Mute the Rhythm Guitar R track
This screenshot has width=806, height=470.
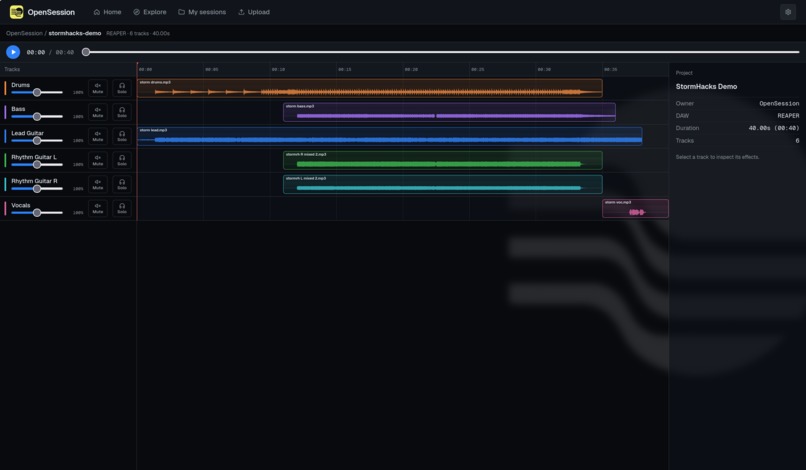98,184
